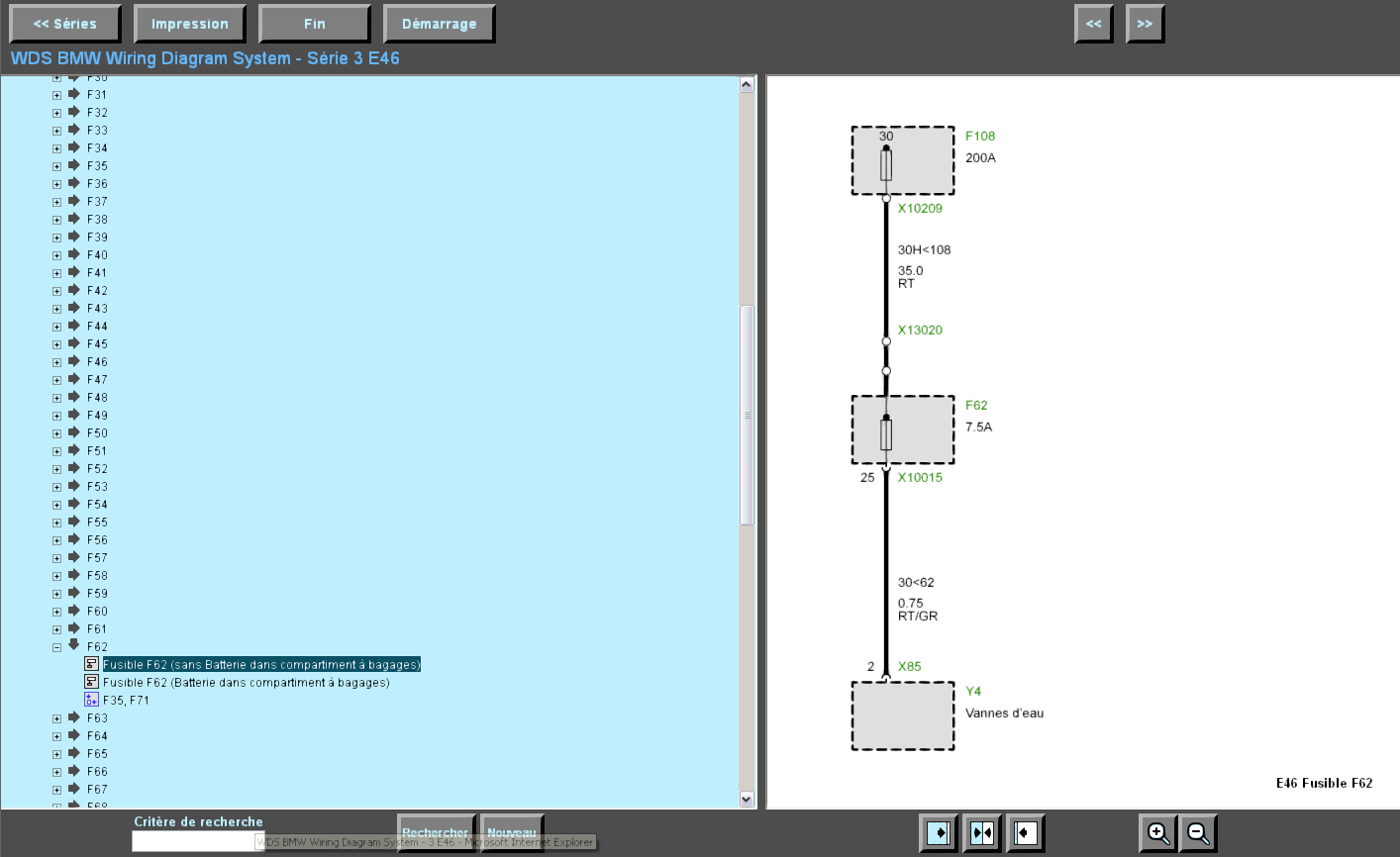Collapse the F62 tree node

tap(56, 647)
